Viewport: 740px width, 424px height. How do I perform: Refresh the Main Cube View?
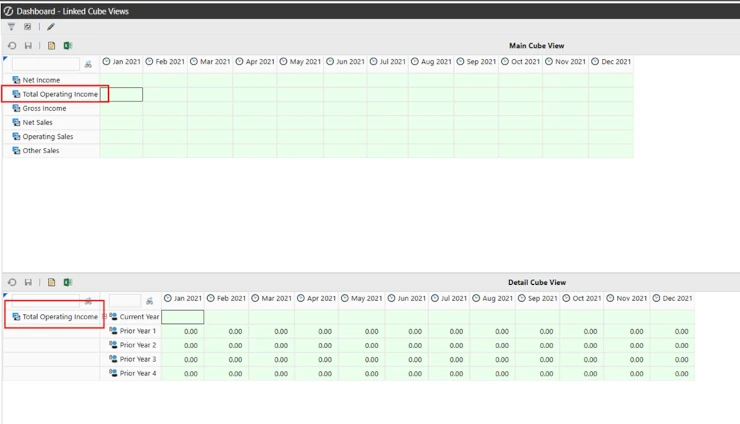pos(12,45)
